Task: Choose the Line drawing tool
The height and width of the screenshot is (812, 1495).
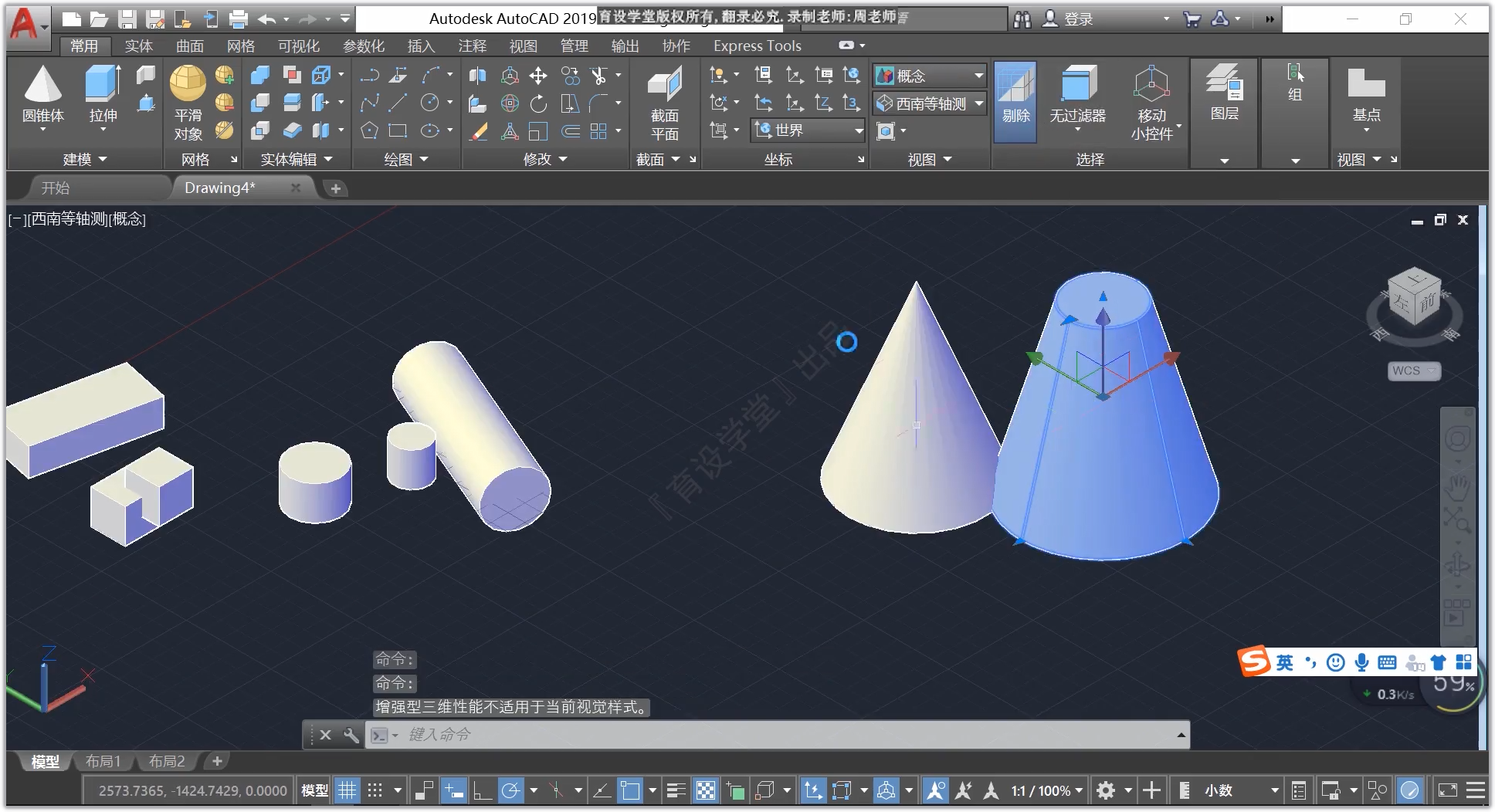Action: point(398,103)
